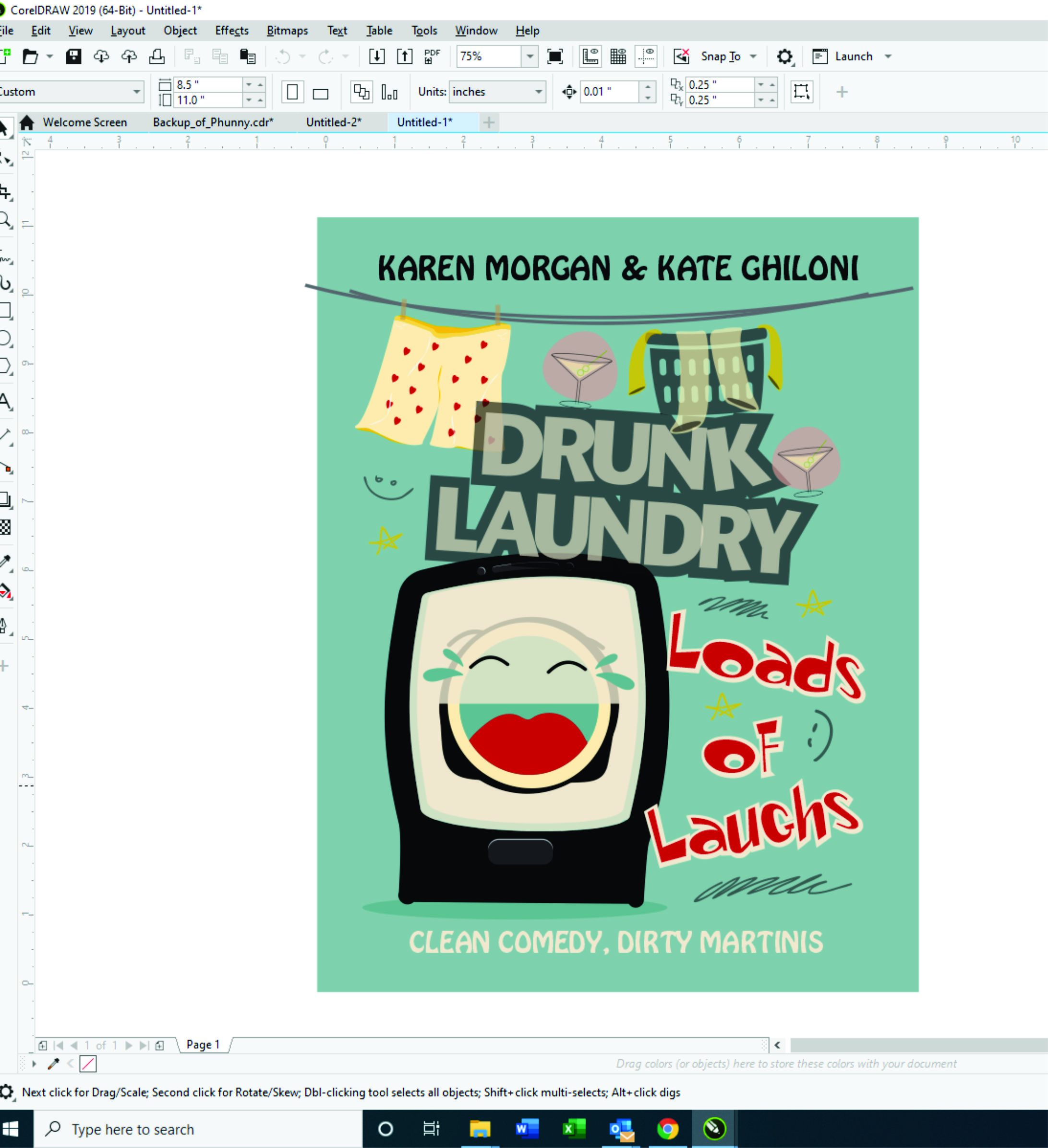1048x1148 pixels.
Task: Click the no-fill color swatch
Action: (x=88, y=1063)
